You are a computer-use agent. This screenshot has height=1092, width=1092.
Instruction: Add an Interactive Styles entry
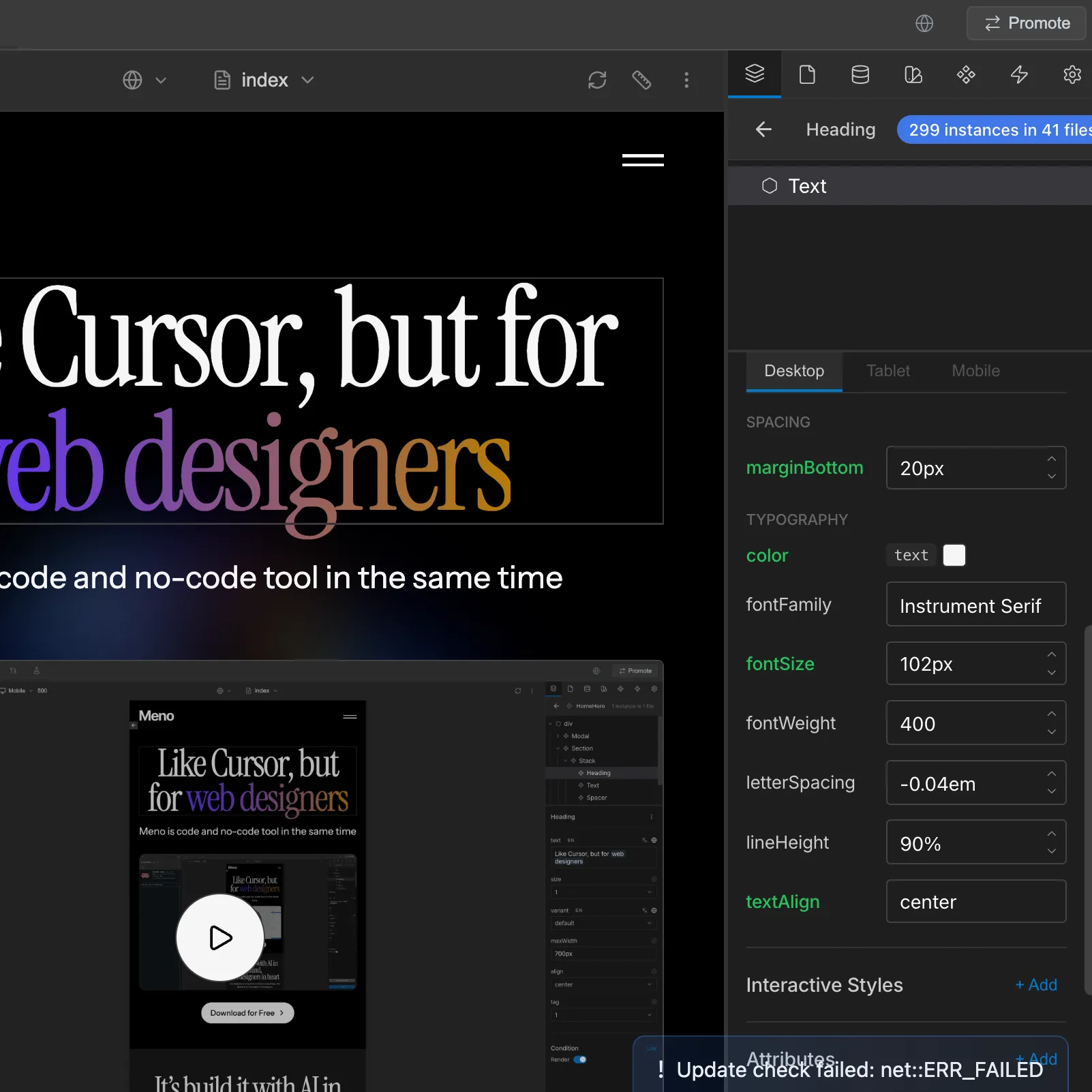(1036, 985)
